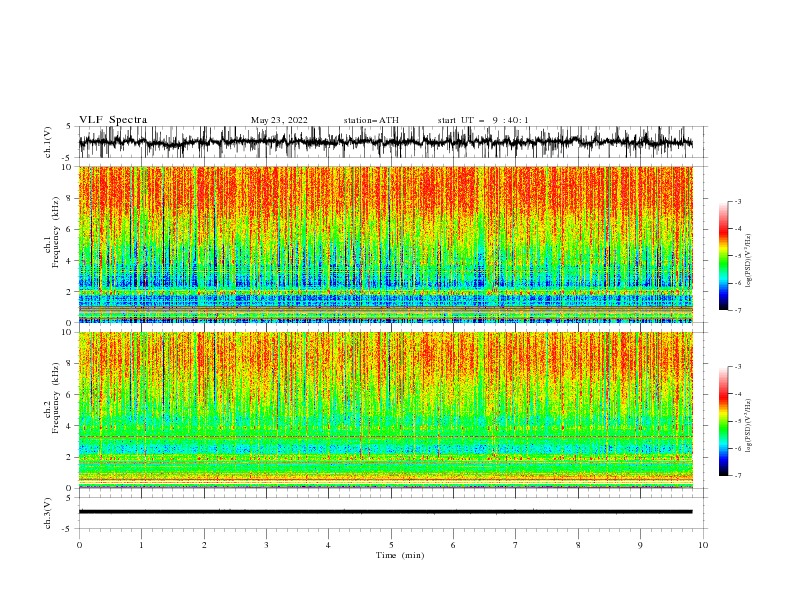Click the ch.3 waveform trace panel
792x612 pixels.
[392, 513]
